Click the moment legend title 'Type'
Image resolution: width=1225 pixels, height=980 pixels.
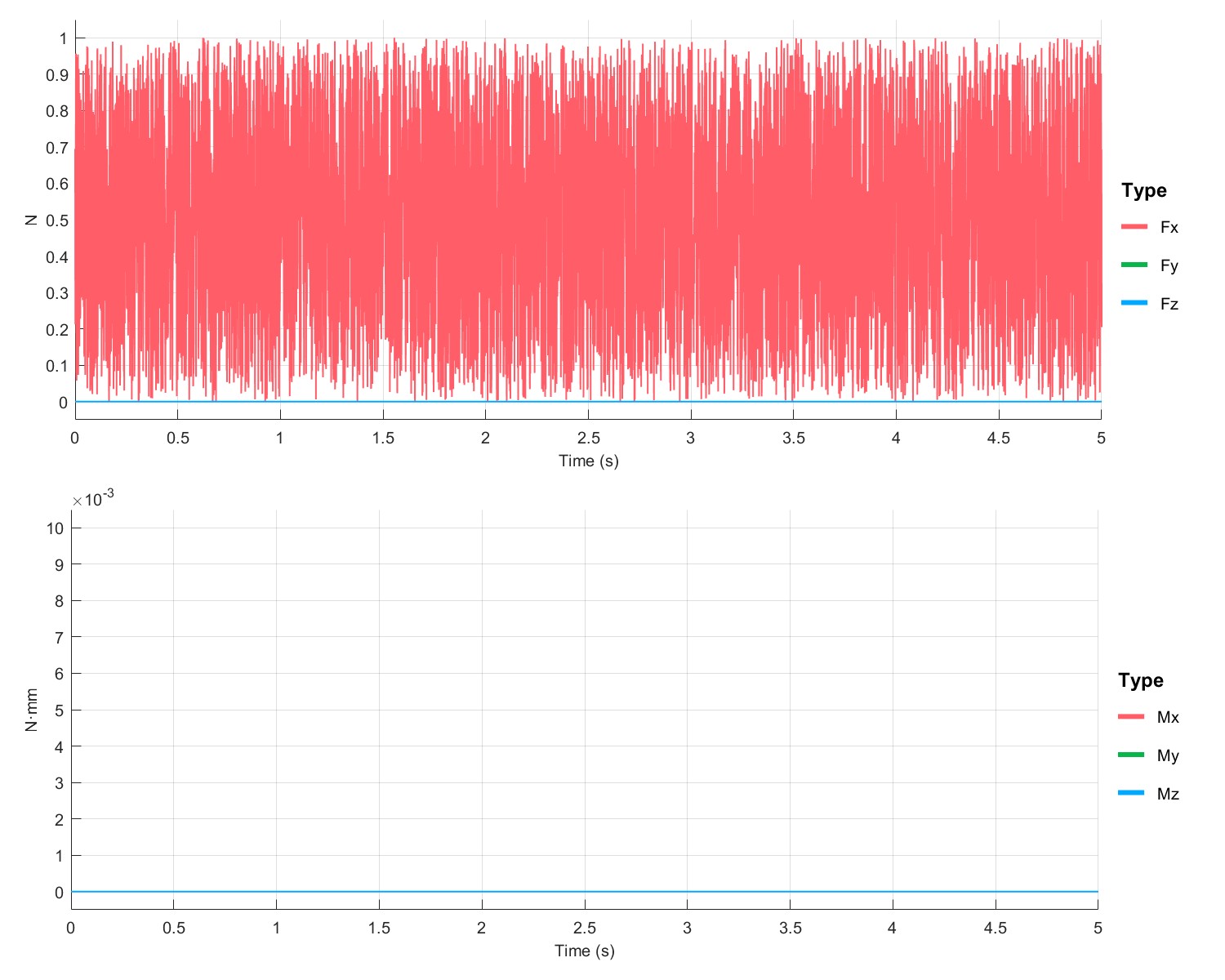coord(1141,681)
